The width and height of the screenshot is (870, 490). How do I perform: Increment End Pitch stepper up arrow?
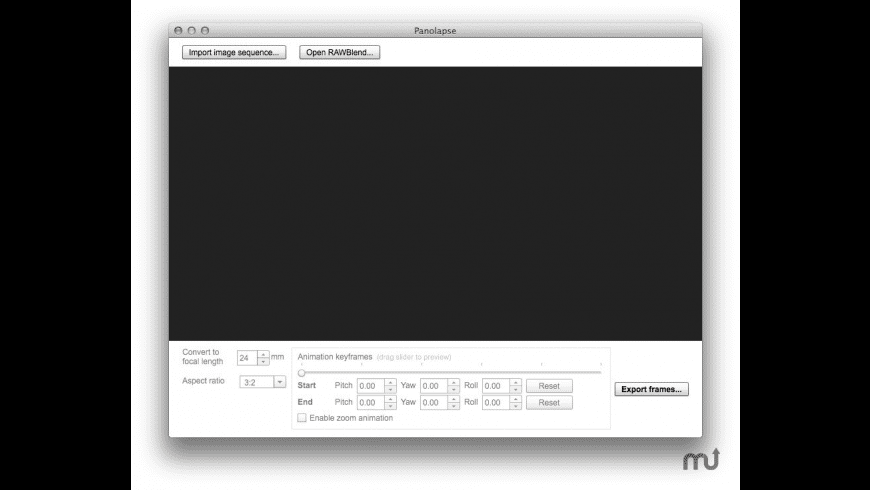(x=390, y=399)
